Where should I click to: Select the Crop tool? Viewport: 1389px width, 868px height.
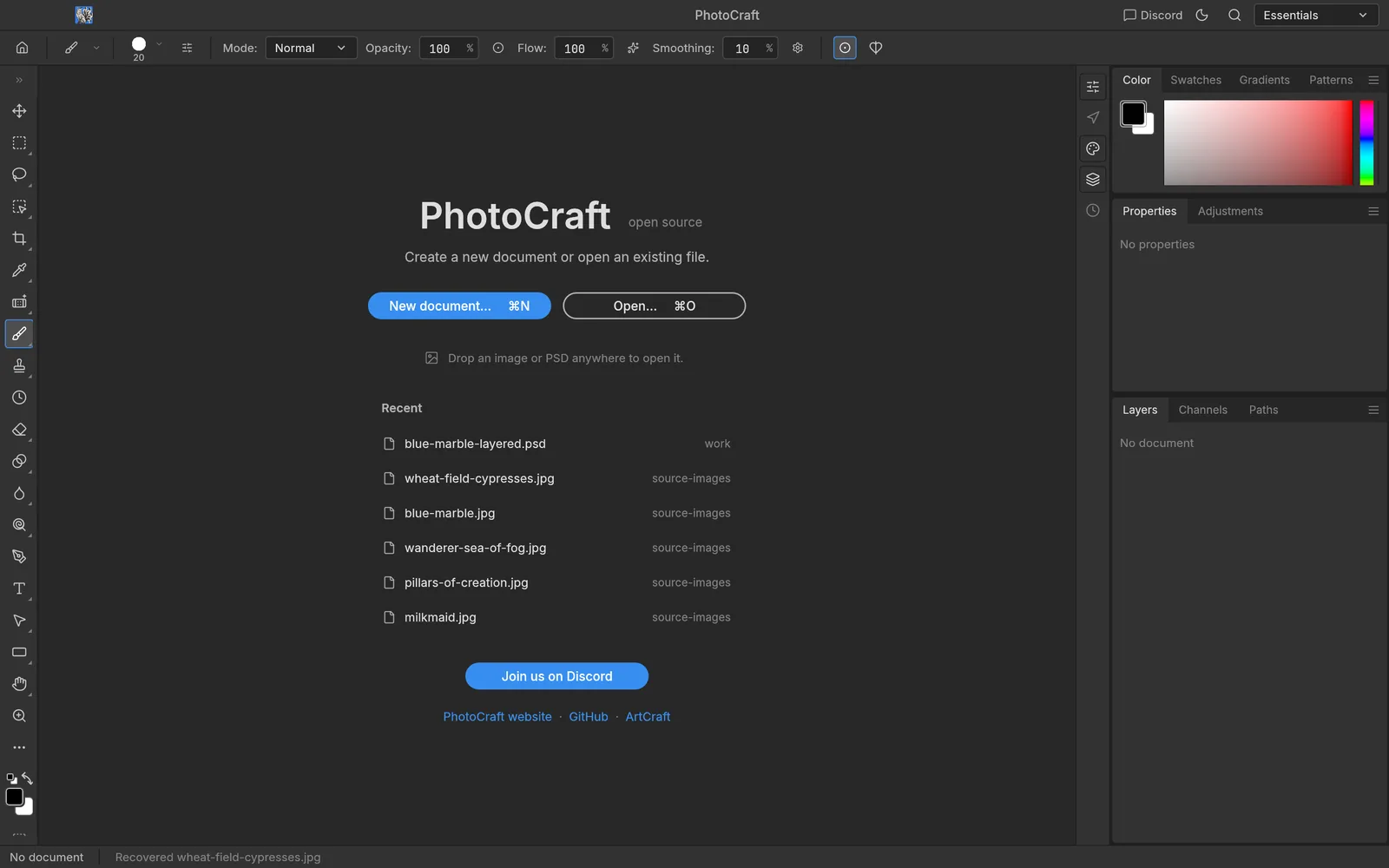click(x=19, y=239)
